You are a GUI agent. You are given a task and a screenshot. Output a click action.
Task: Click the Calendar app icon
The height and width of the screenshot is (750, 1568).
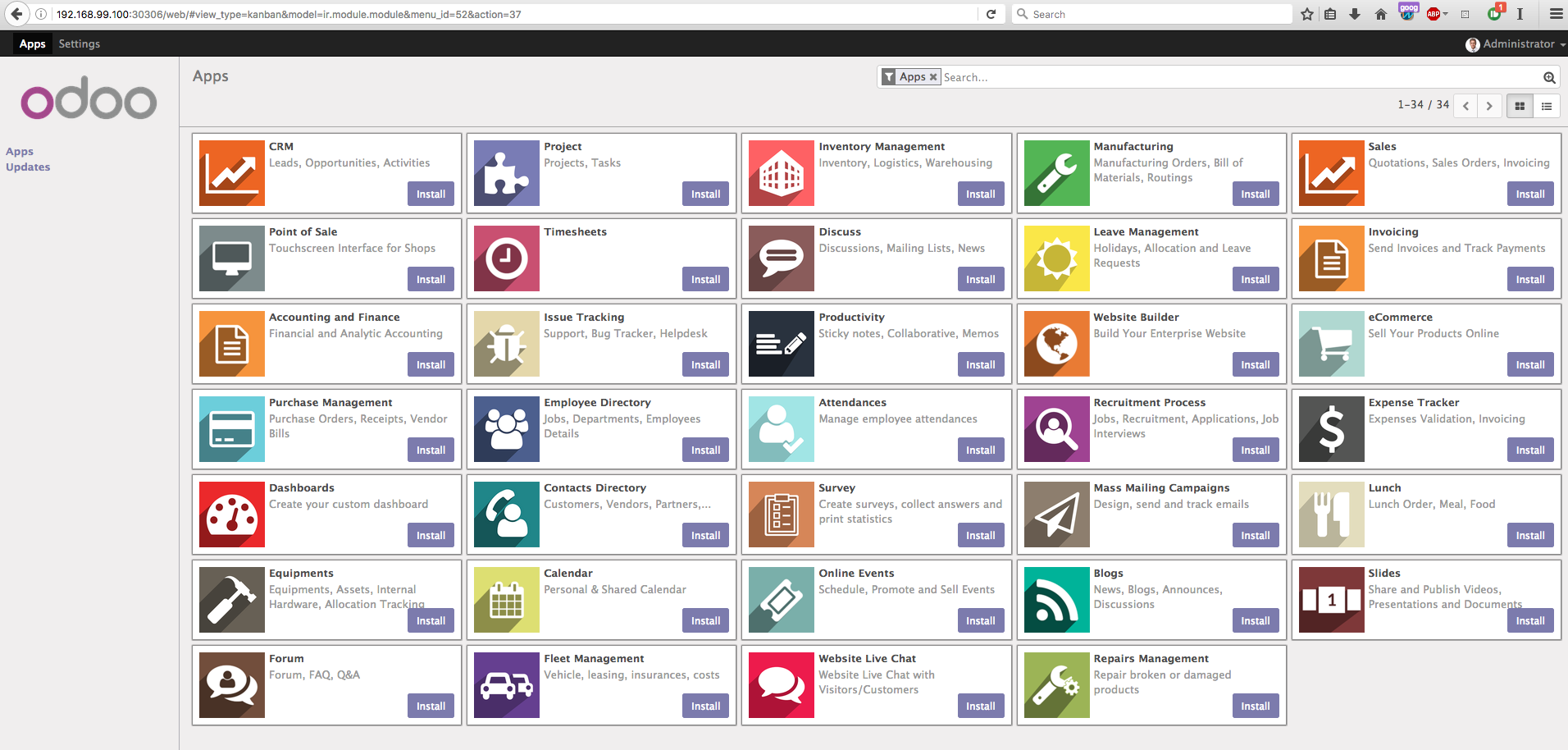[x=507, y=600]
